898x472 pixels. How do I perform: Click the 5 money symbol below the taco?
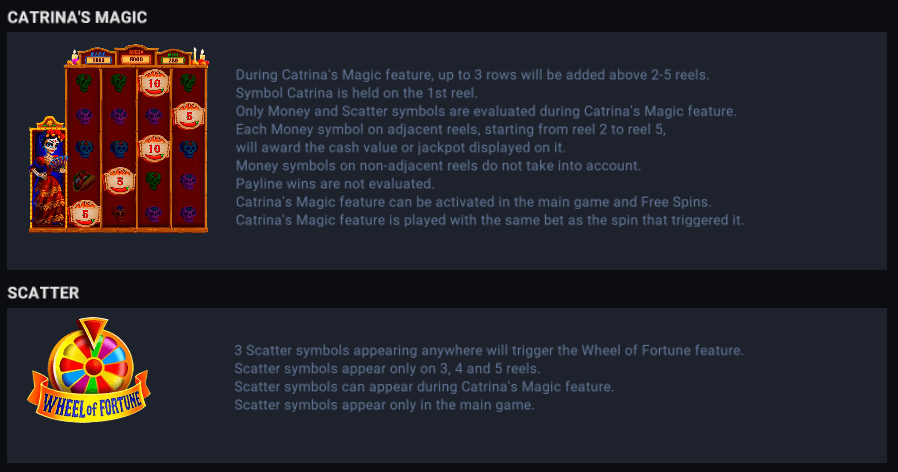pyautogui.click(x=85, y=212)
